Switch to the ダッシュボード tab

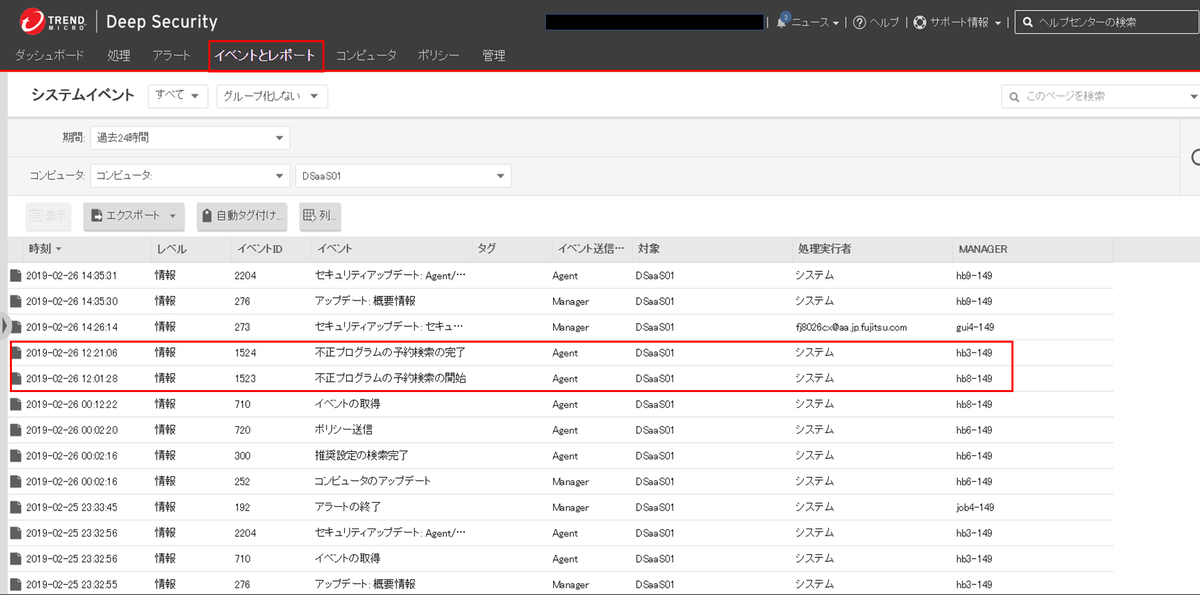point(50,56)
